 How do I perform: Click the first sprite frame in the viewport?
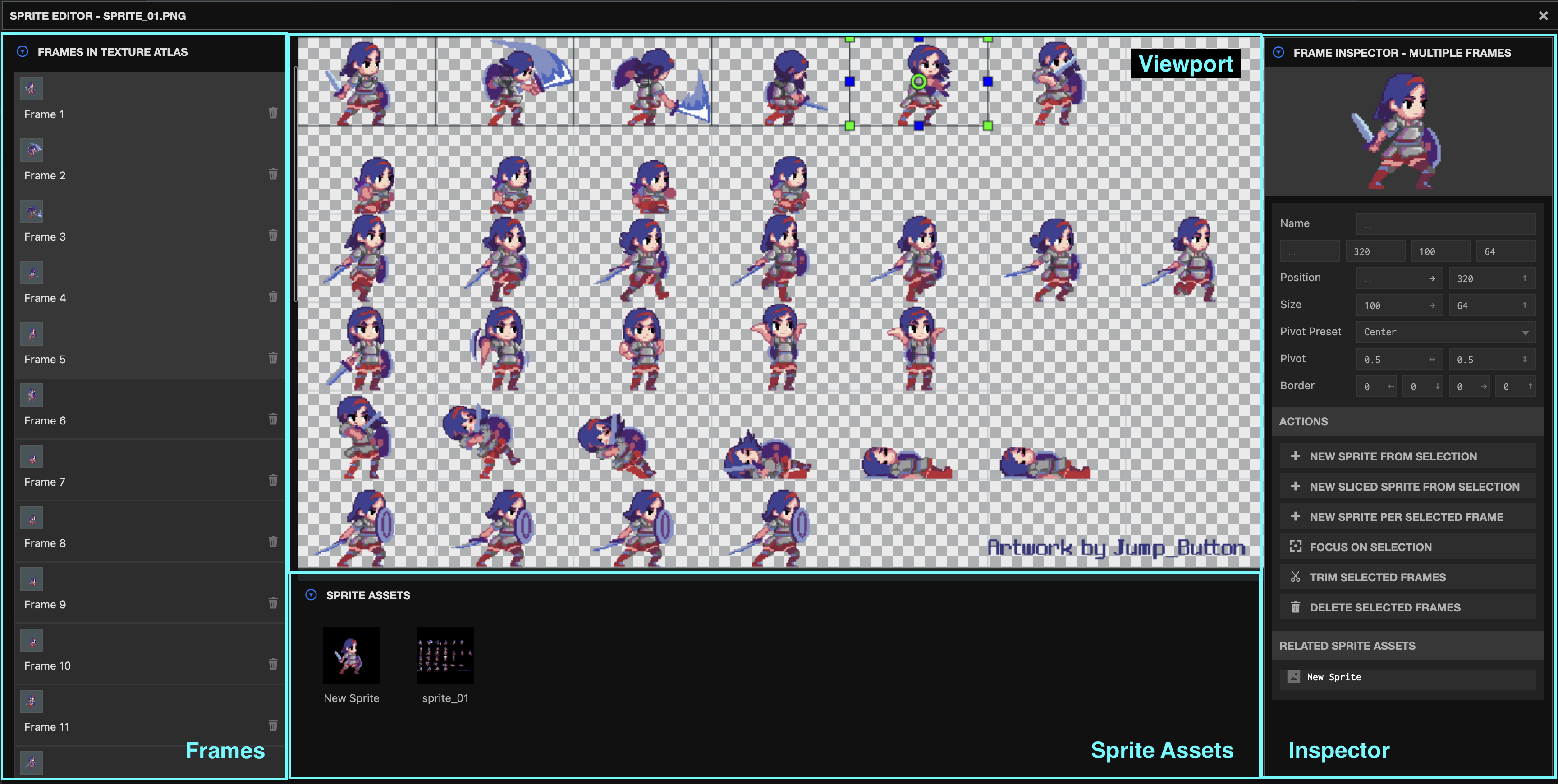click(367, 82)
